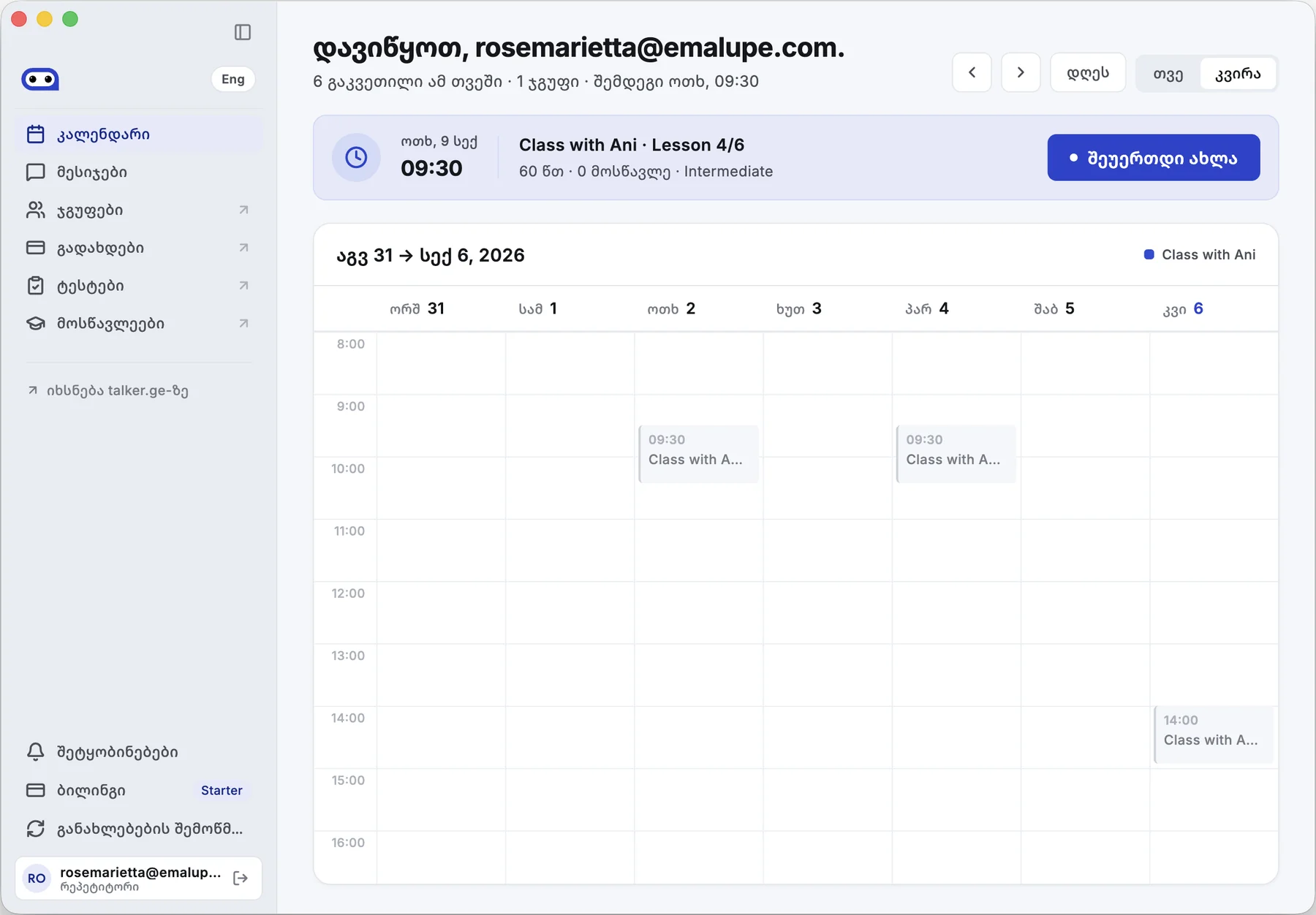1316x915 pixels.
Task: Open ბილინგი billing item
Action: pyautogui.click(x=139, y=790)
